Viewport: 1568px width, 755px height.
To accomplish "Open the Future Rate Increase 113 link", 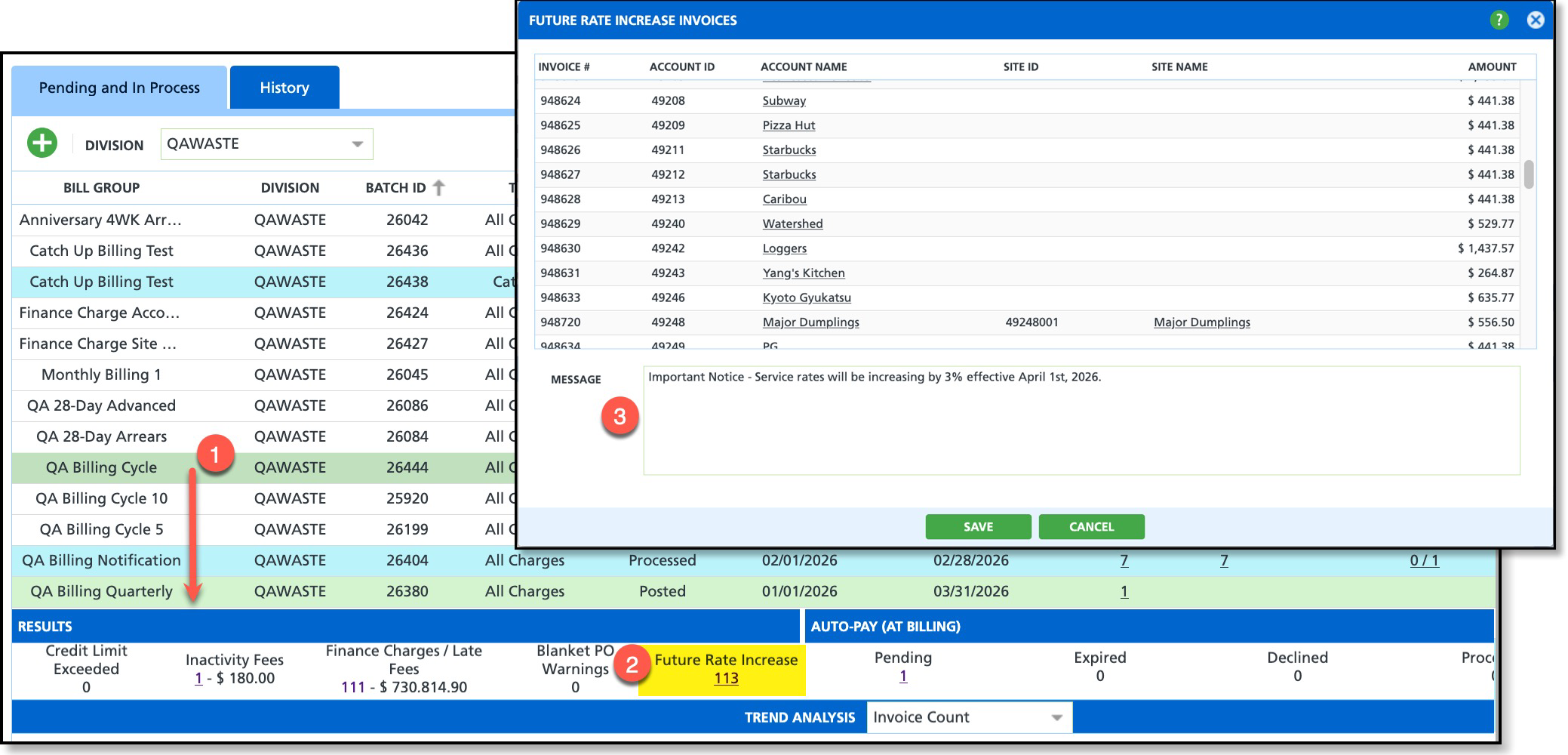I will tap(726, 678).
